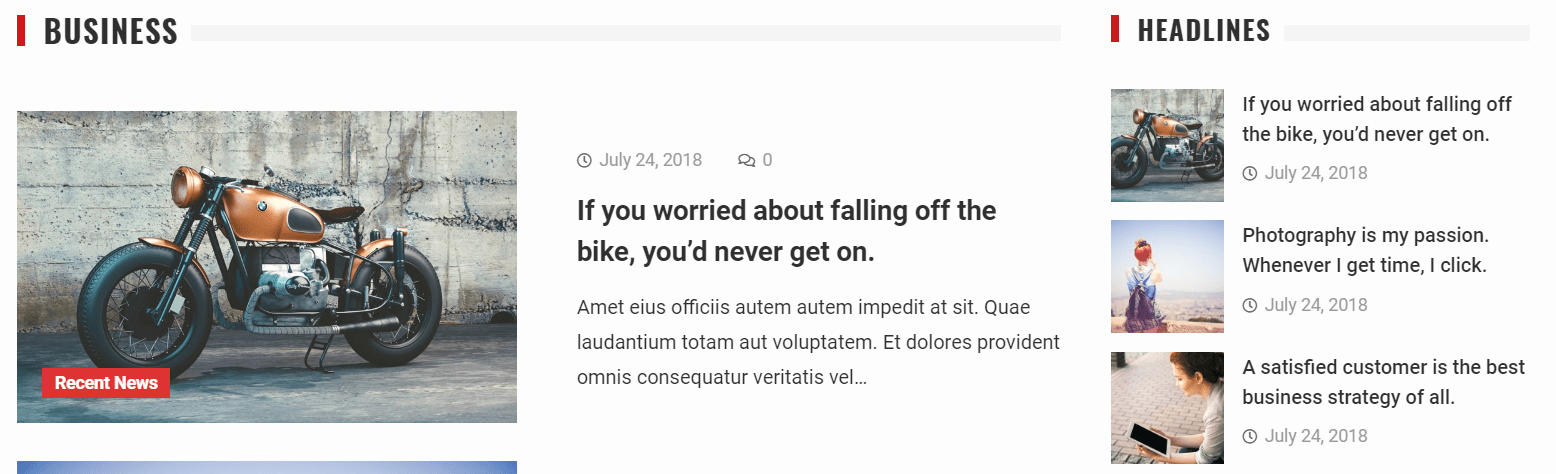The height and width of the screenshot is (474, 1556).
Task: Open the Recent News category tag
Action: tap(106, 383)
